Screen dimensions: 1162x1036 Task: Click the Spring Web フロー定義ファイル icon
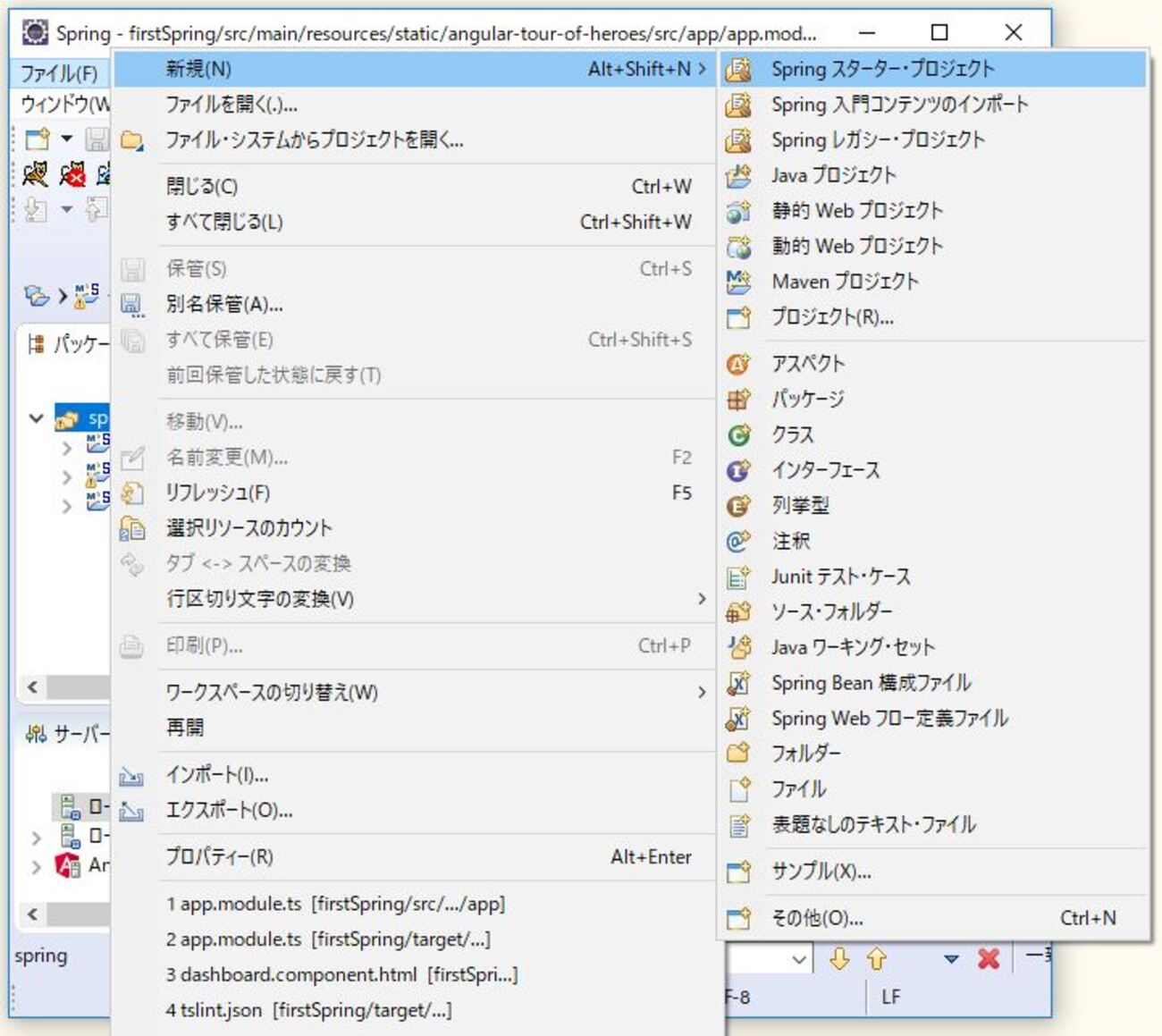pos(738,719)
